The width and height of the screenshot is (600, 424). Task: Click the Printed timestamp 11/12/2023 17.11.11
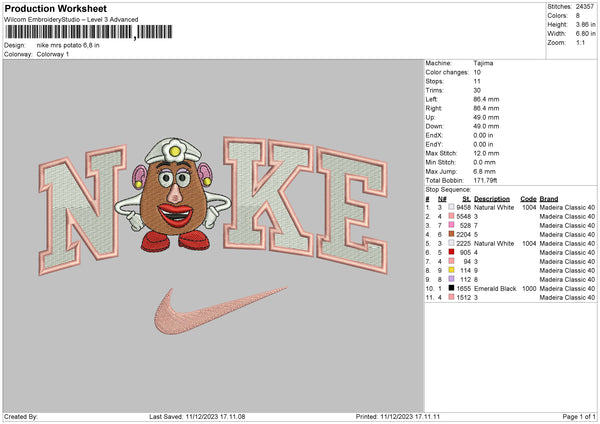pyautogui.click(x=410, y=417)
